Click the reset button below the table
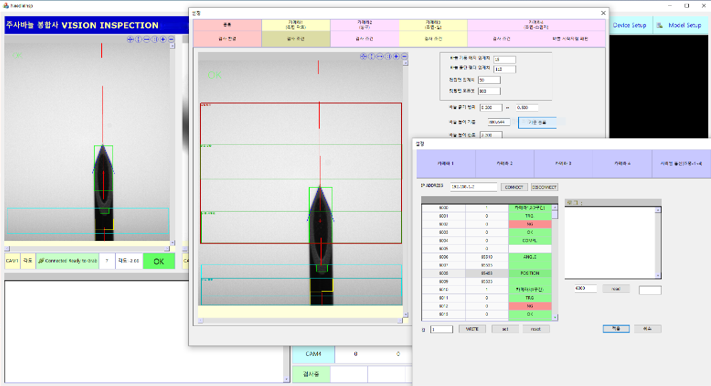 (536, 329)
